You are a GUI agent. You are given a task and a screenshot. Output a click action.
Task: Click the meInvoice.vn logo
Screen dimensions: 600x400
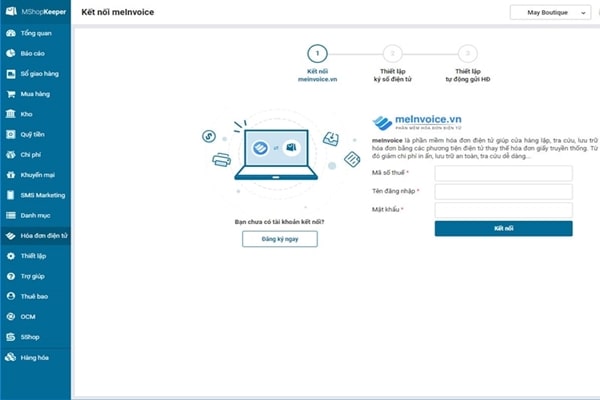click(x=417, y=122)
